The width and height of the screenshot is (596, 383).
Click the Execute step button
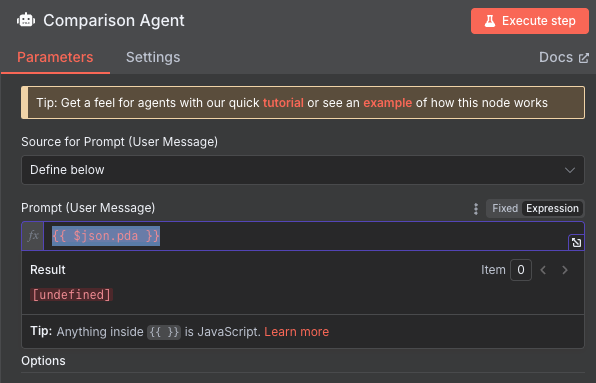coord(530,21)
